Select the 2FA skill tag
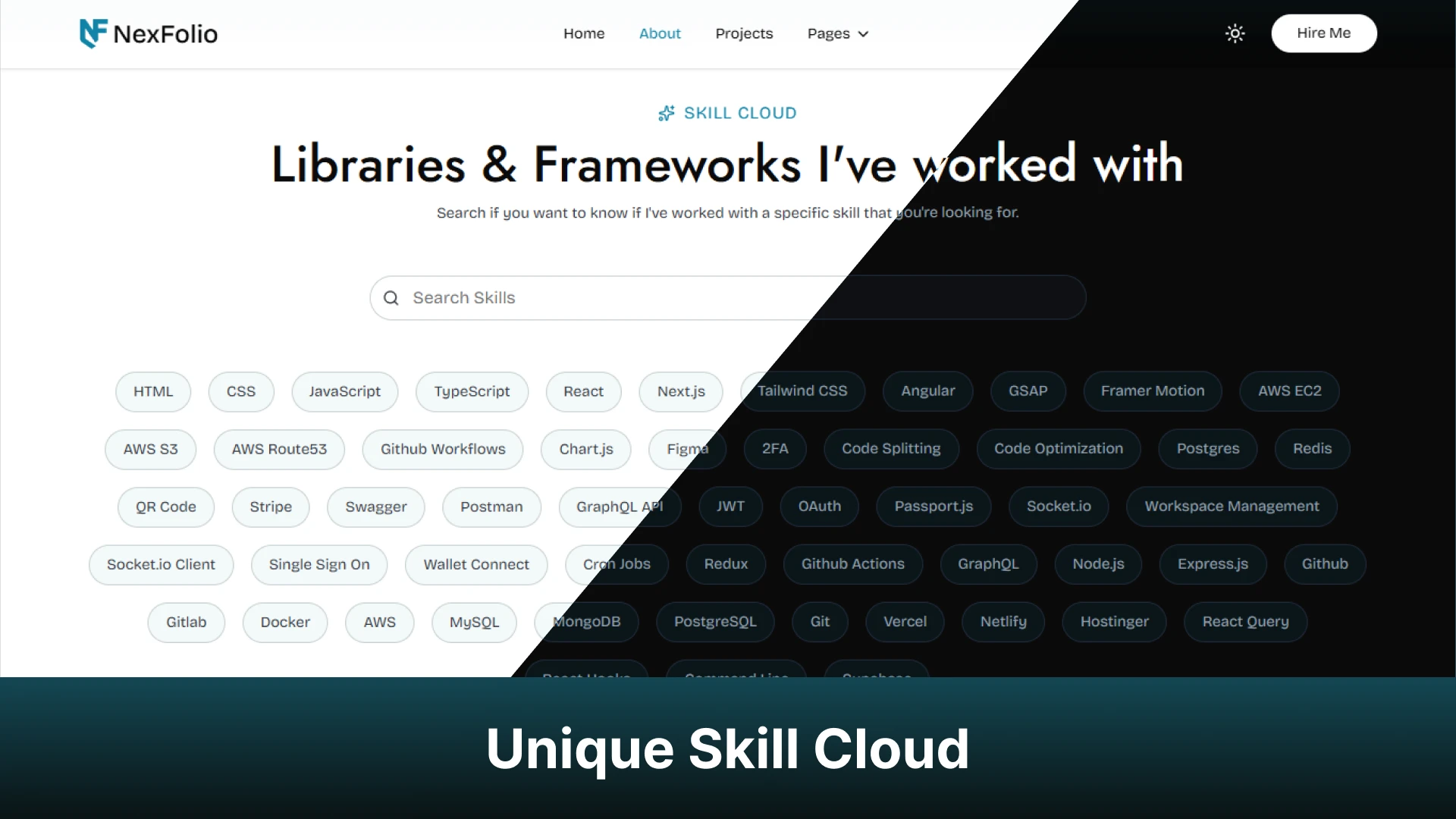Viewport: 1456px width, 819px height. pyautogui.click(x=775, y=448)
